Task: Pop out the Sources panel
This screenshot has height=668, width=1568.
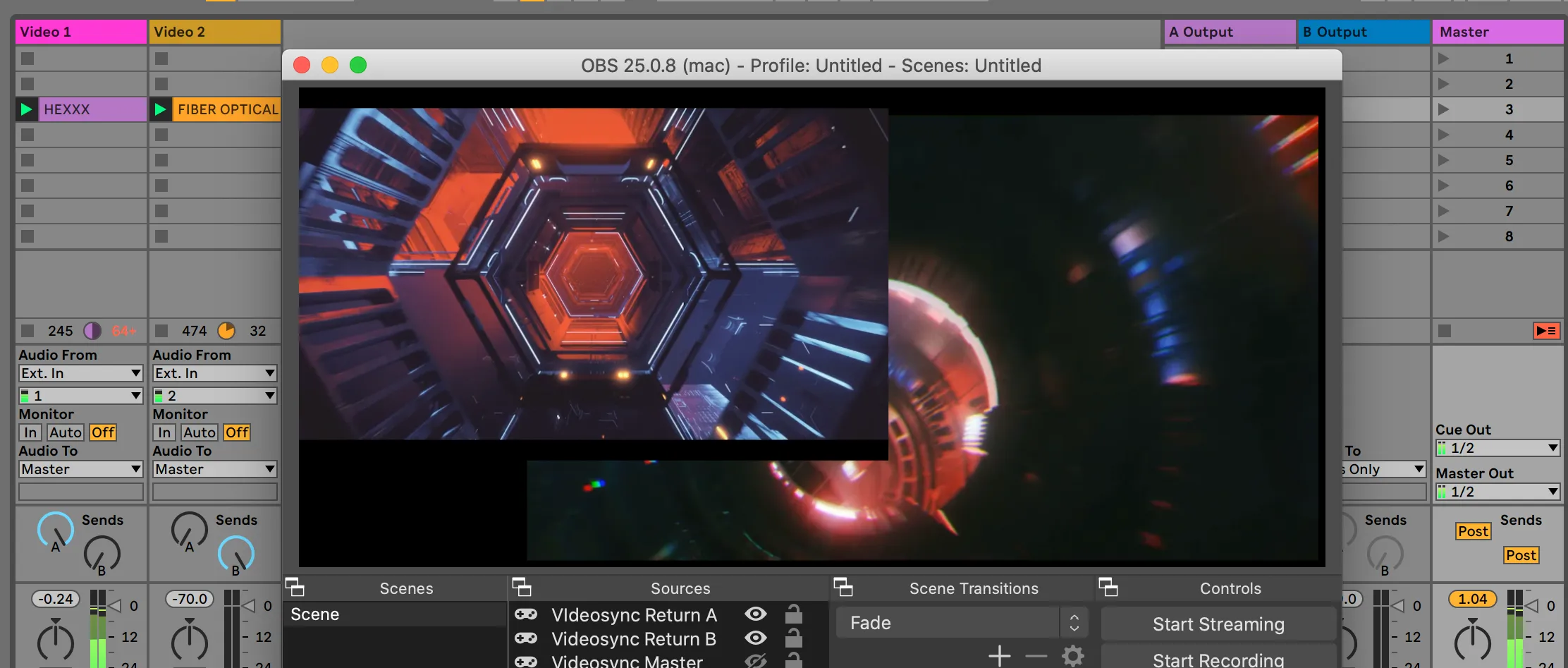Action: click(525, 587)
